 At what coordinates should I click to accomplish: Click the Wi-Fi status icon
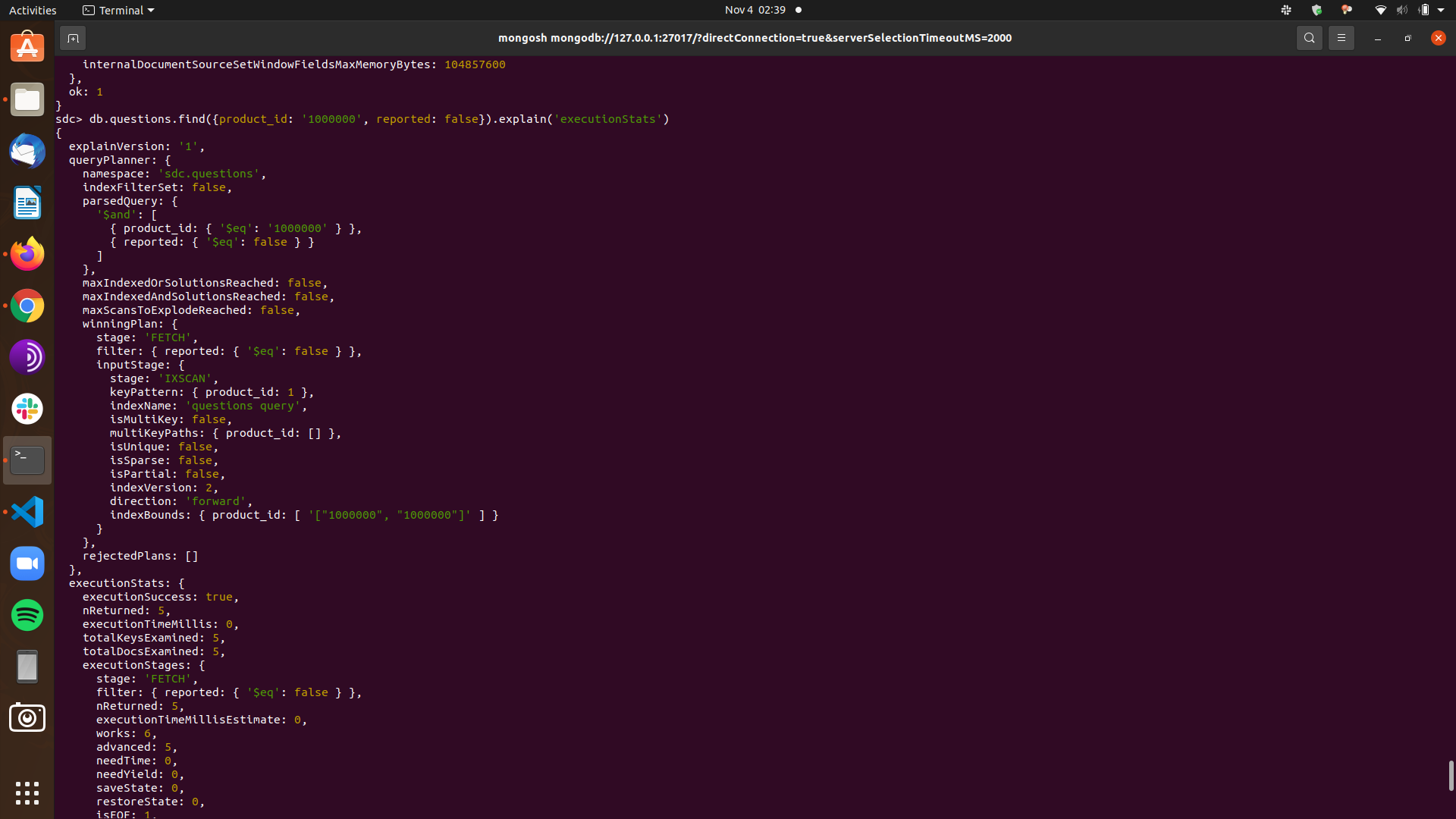[x=1381, y=10]
